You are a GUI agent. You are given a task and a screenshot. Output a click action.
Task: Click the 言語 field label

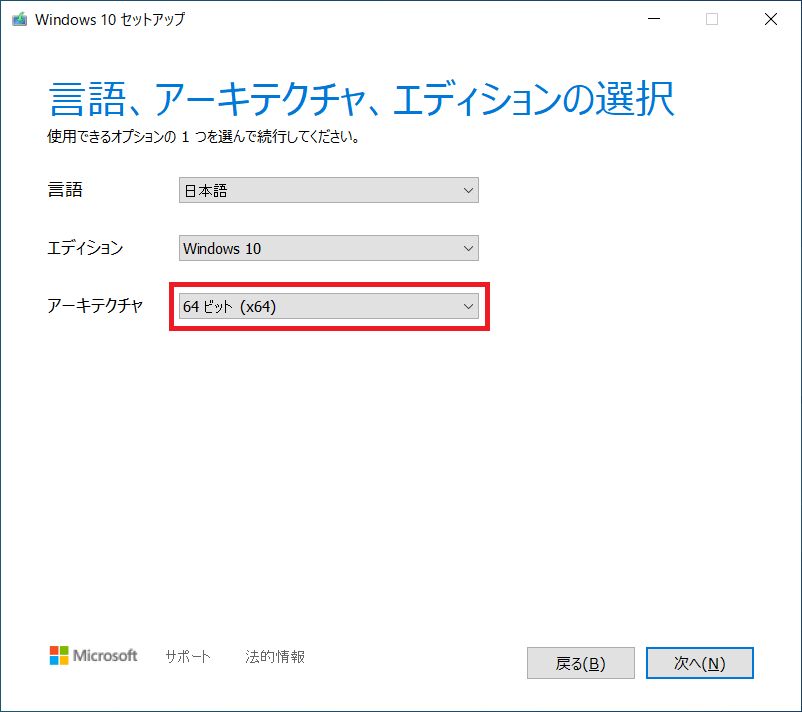pyautogui.click(x=65, y=190)
